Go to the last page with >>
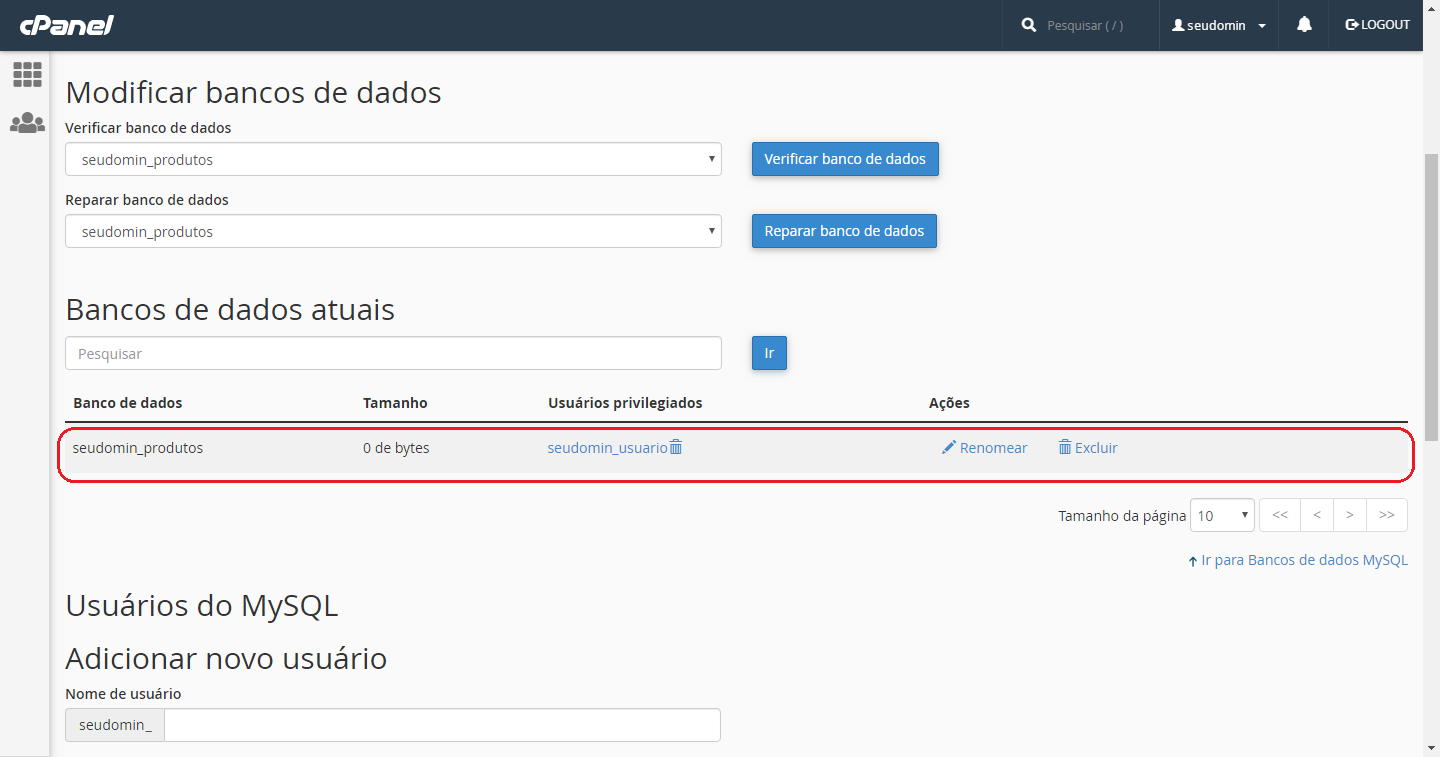 1387,515
